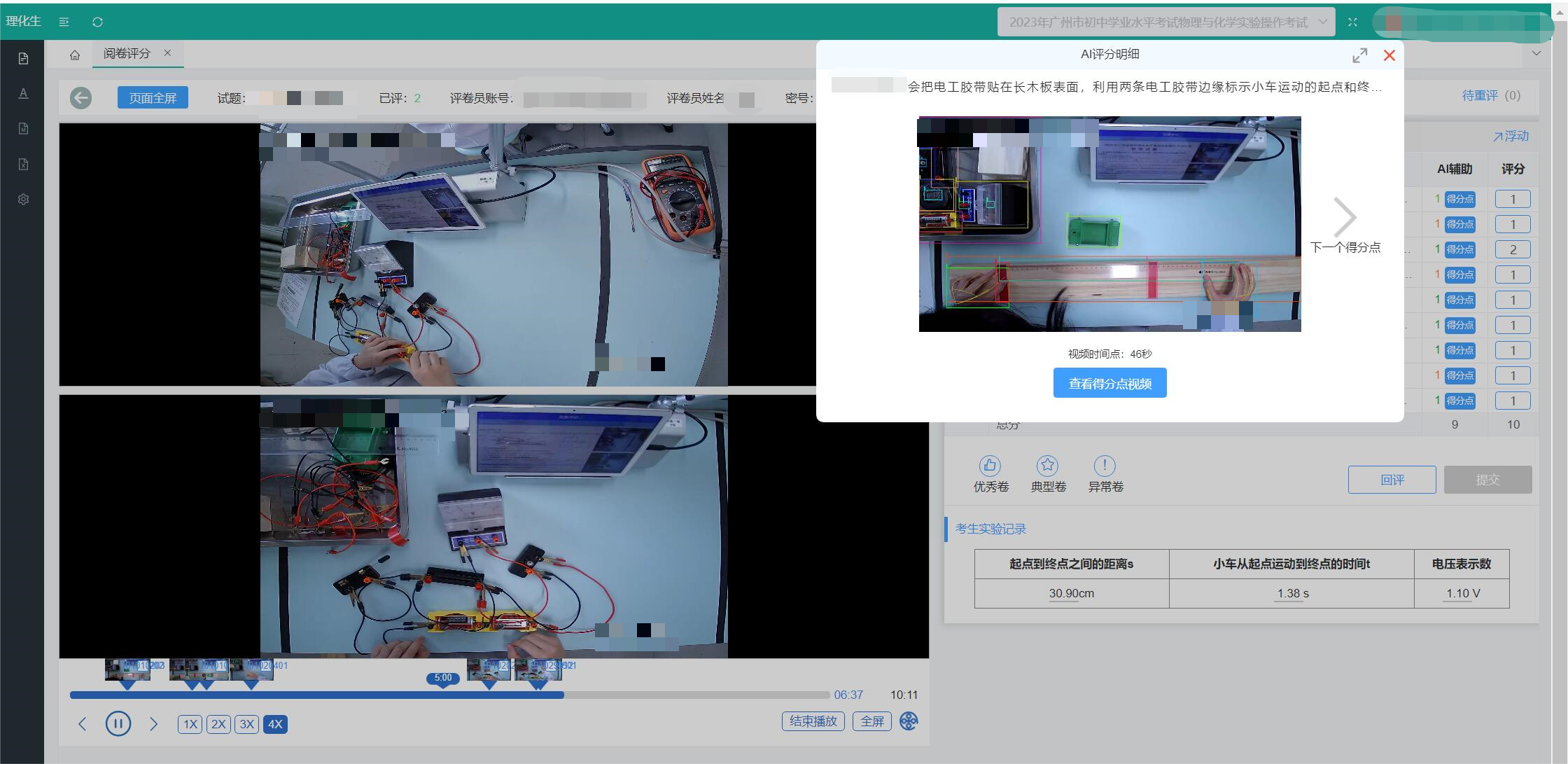1568x764 pixels.
Task: Set playback speed to 2X
Action: [218, 724]
